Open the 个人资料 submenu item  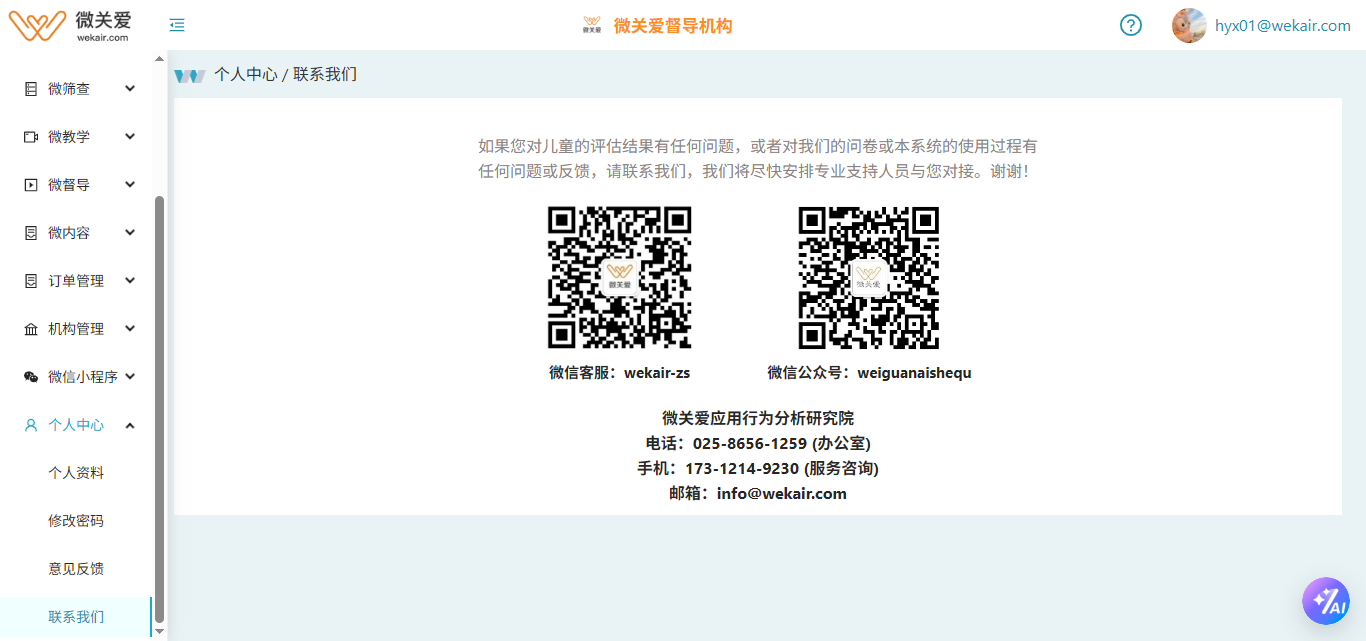[76, 473]
